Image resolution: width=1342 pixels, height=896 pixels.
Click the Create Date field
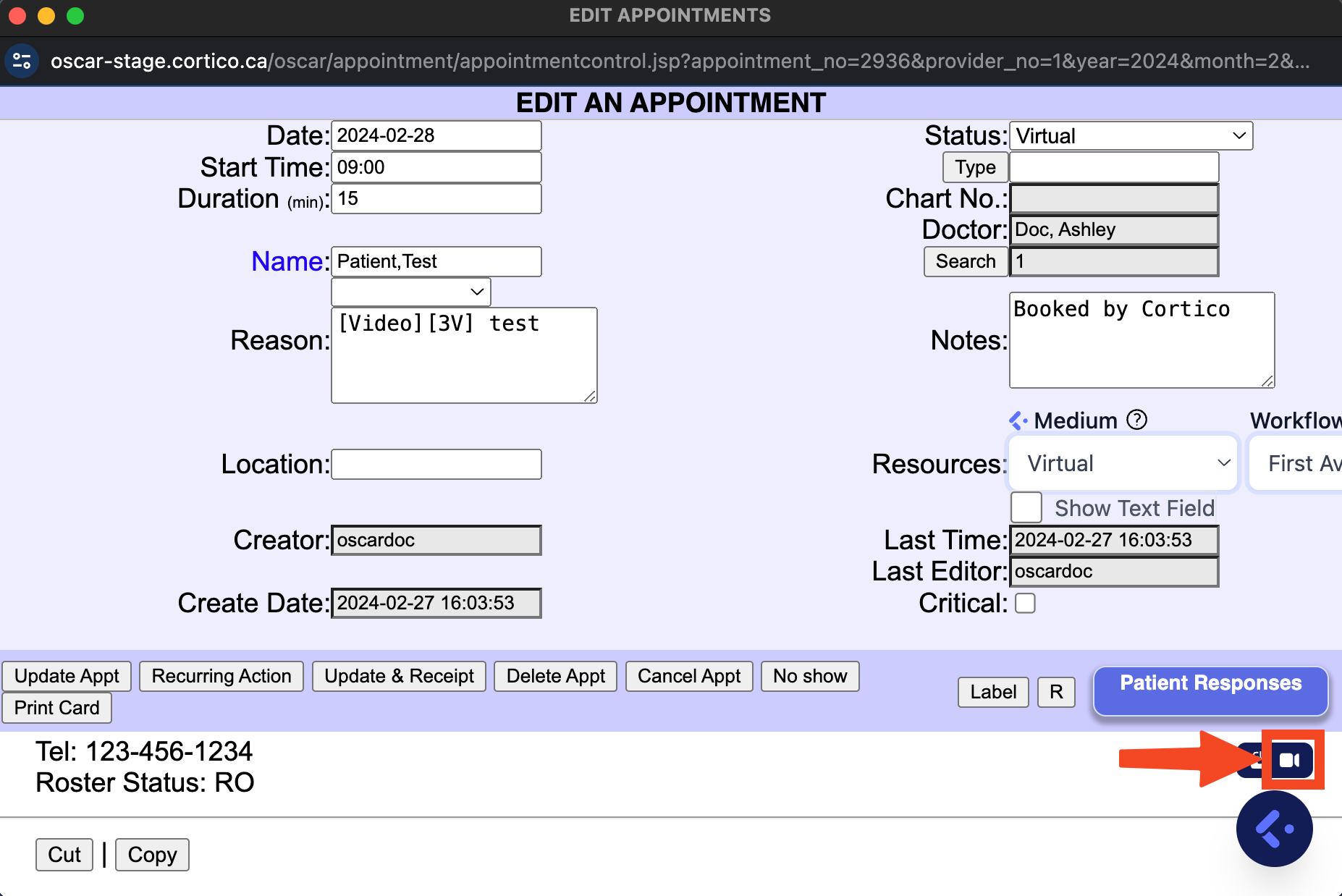click(436, 603)
